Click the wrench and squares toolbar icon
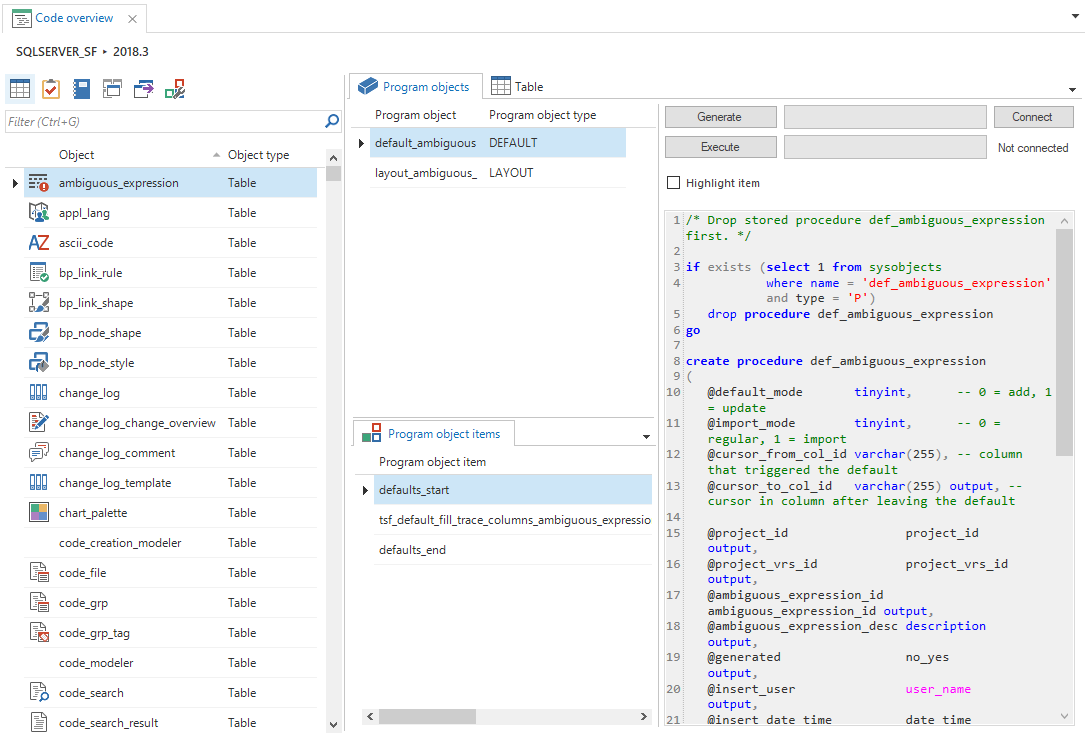This screenshot has height=738, width=1087. coord(175,89)
